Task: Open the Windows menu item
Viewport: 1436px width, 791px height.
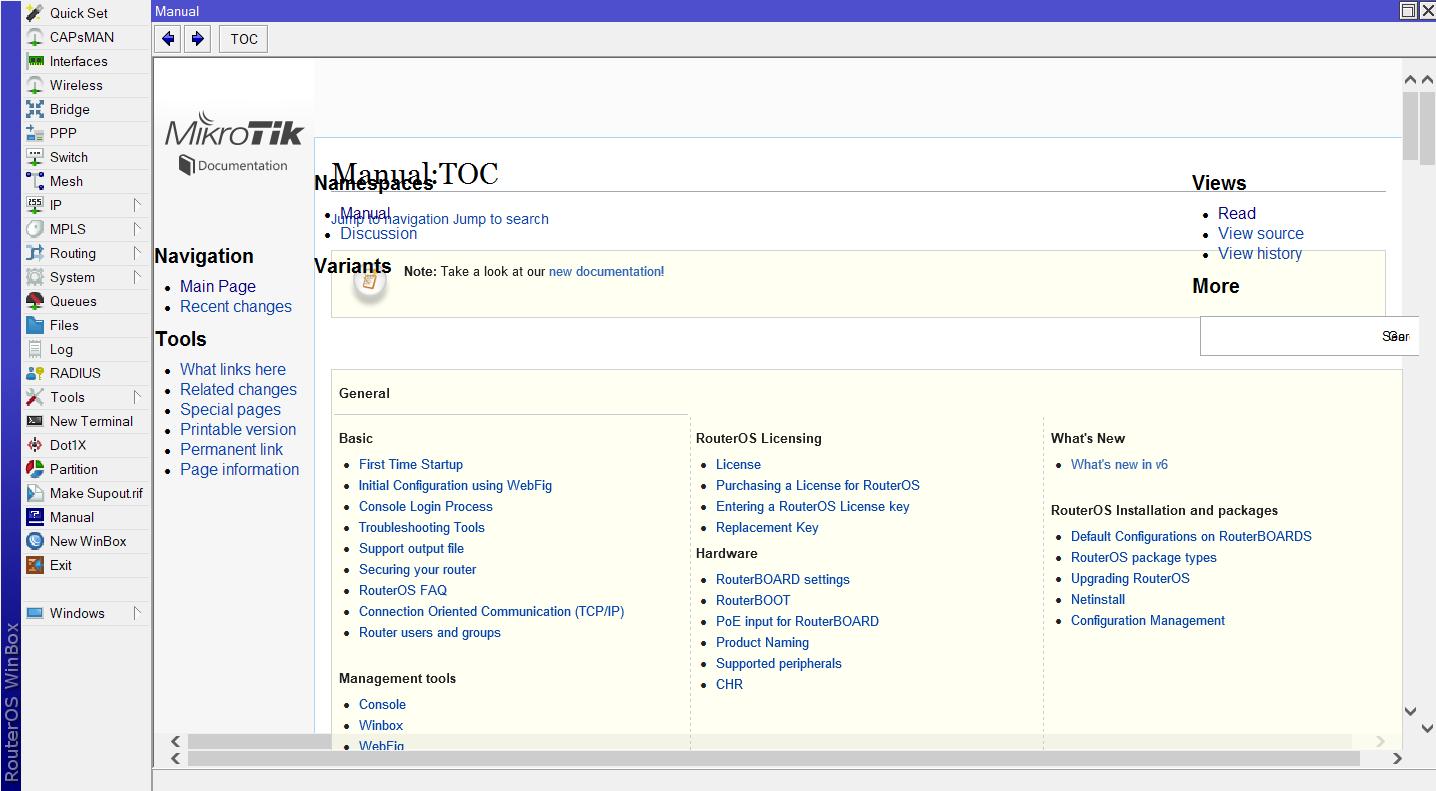Action: coord(85,613)
